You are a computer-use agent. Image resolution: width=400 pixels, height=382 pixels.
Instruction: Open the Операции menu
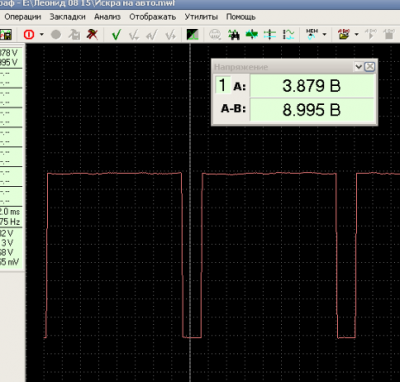pyautogui.click(x=23, y=17)
